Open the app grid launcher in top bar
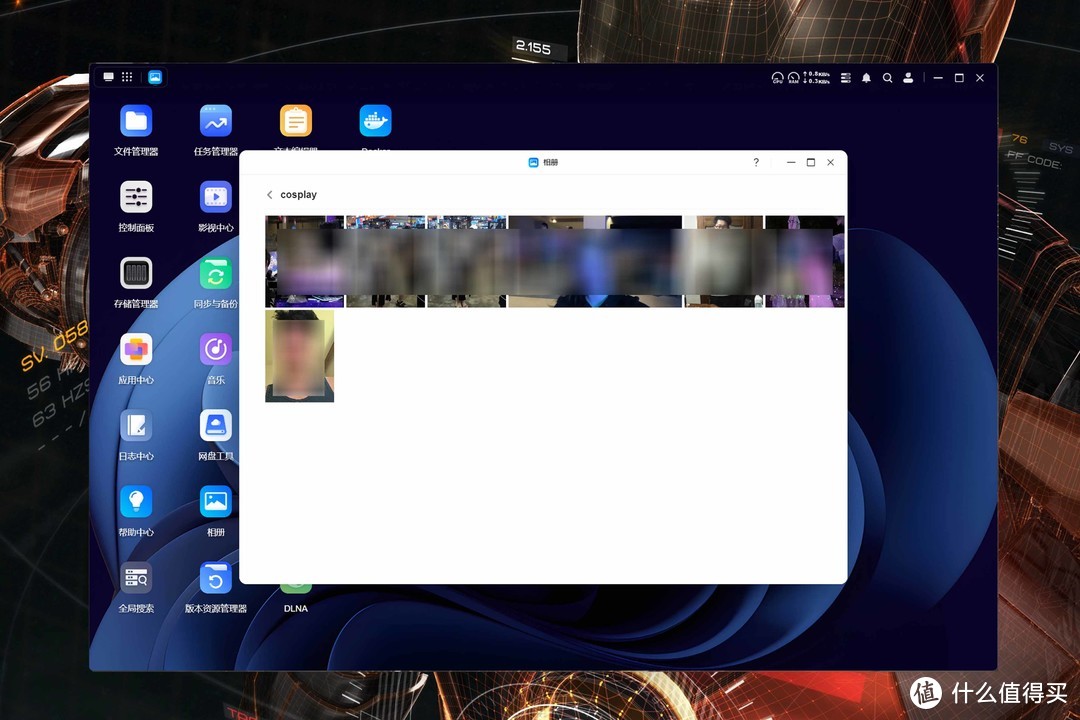1080x720 pixels. (127, 77)
